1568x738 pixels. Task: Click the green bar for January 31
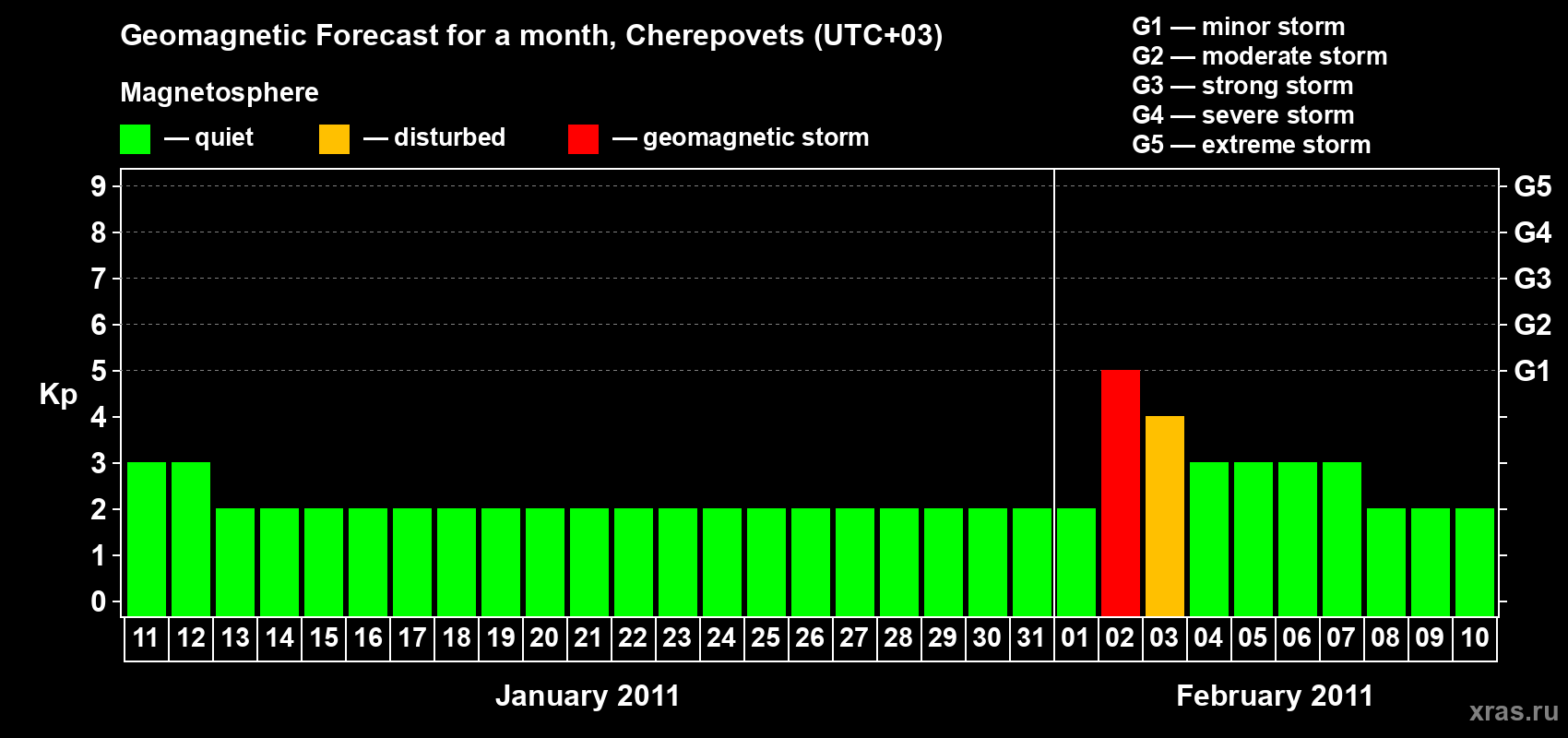tap(1031, 562)
